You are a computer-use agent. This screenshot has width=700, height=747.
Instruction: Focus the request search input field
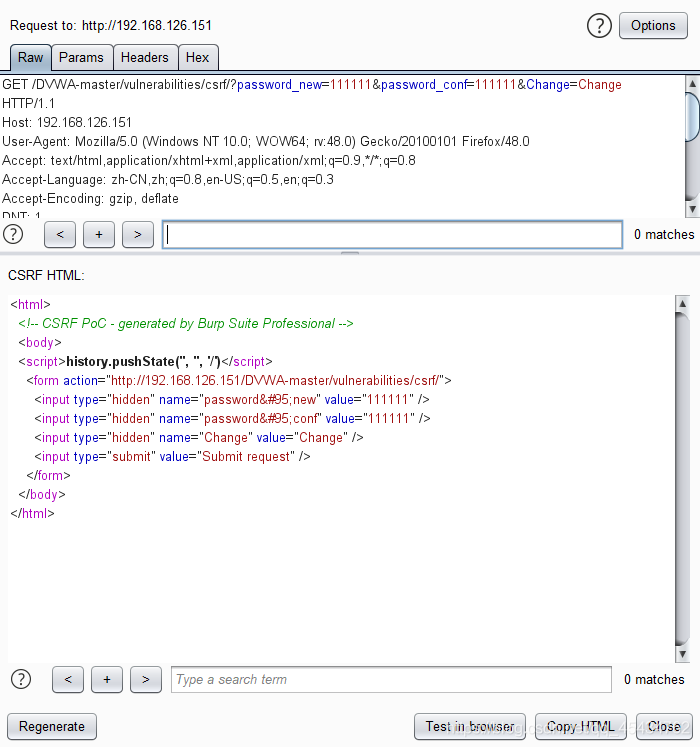392,234
